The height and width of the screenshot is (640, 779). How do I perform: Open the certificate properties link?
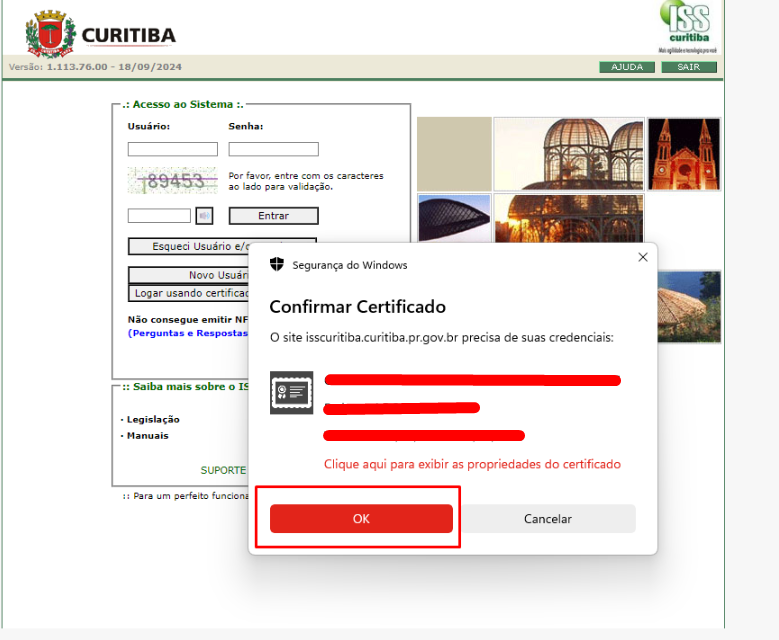(472, 464)
